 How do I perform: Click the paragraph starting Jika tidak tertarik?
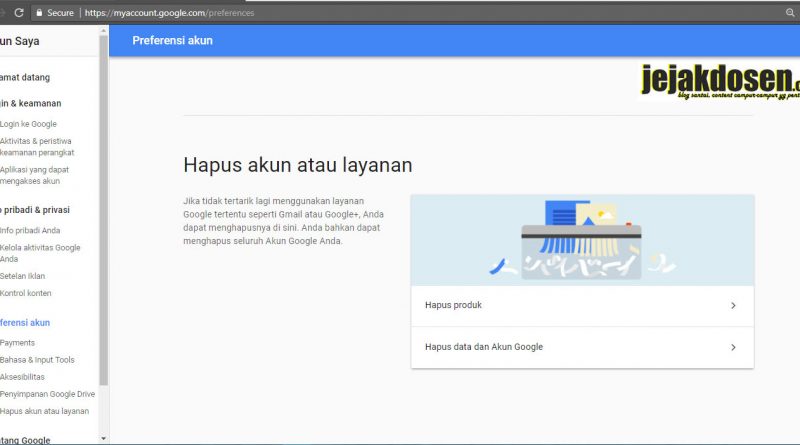click(x=284, y=221)
